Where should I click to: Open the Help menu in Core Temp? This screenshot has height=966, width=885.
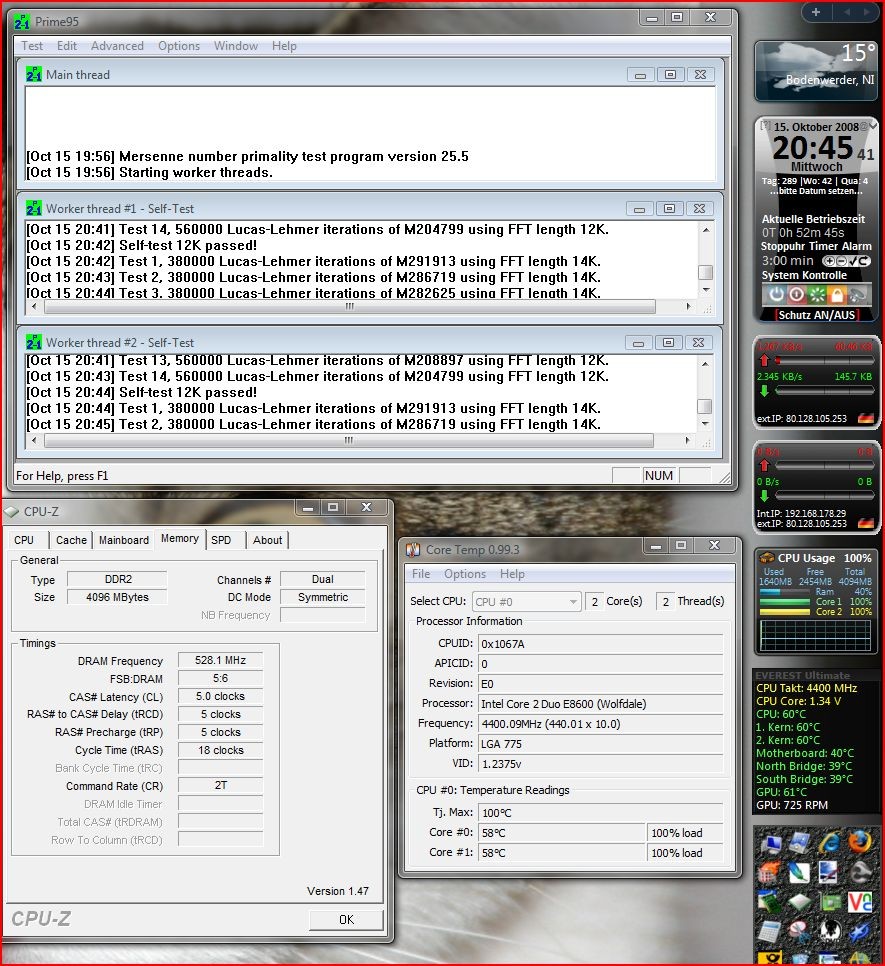click(x=512, y=574)
